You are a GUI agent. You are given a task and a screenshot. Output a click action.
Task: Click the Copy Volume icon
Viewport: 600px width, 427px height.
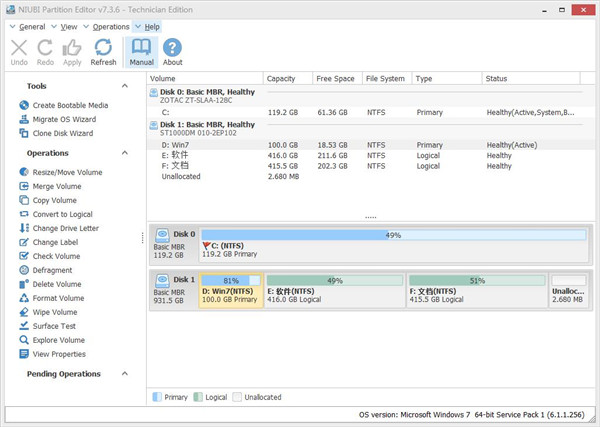point(24,200)
